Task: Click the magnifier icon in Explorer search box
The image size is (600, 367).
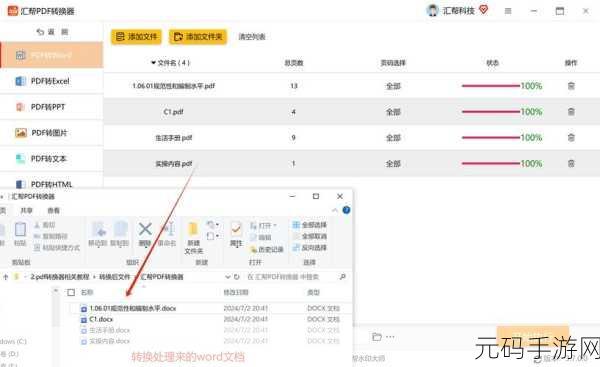Action: (x=342, y=277)
